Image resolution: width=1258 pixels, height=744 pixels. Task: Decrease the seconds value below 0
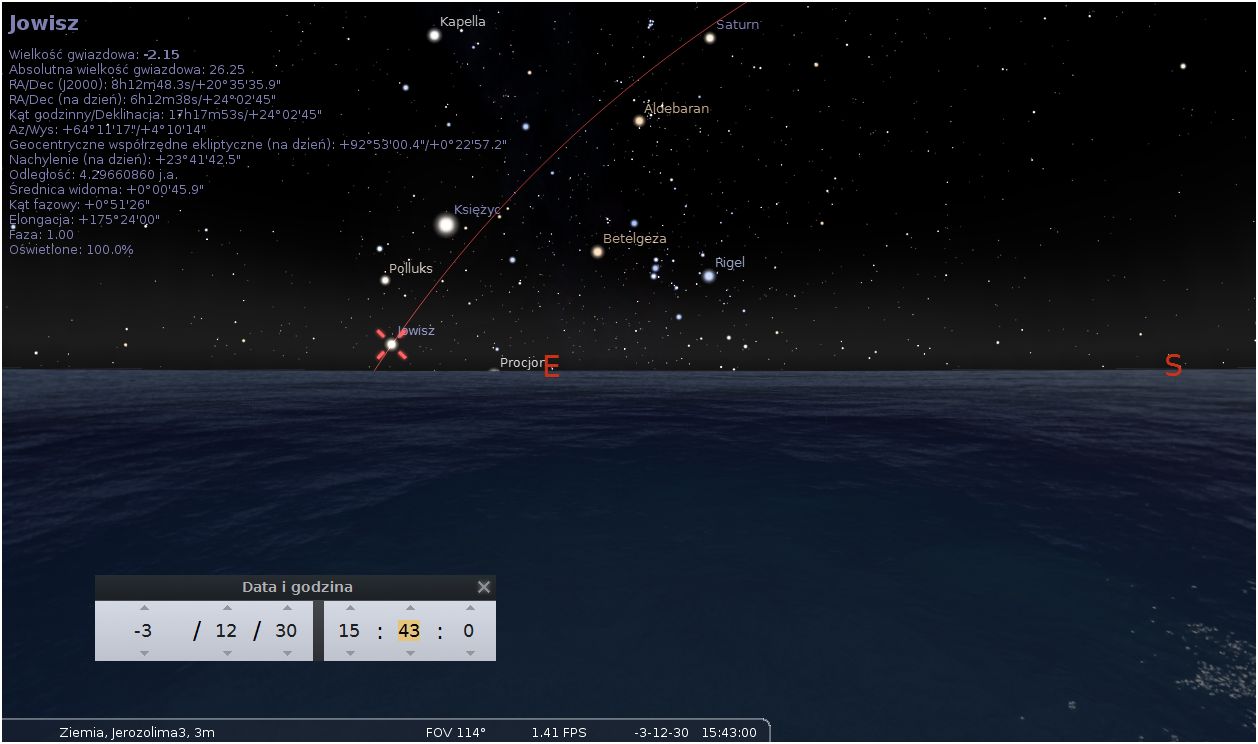click(x=469, y=653)
